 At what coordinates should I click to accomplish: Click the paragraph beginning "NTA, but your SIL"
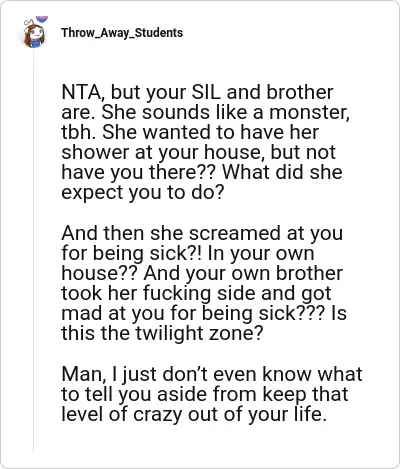(205, 142)
